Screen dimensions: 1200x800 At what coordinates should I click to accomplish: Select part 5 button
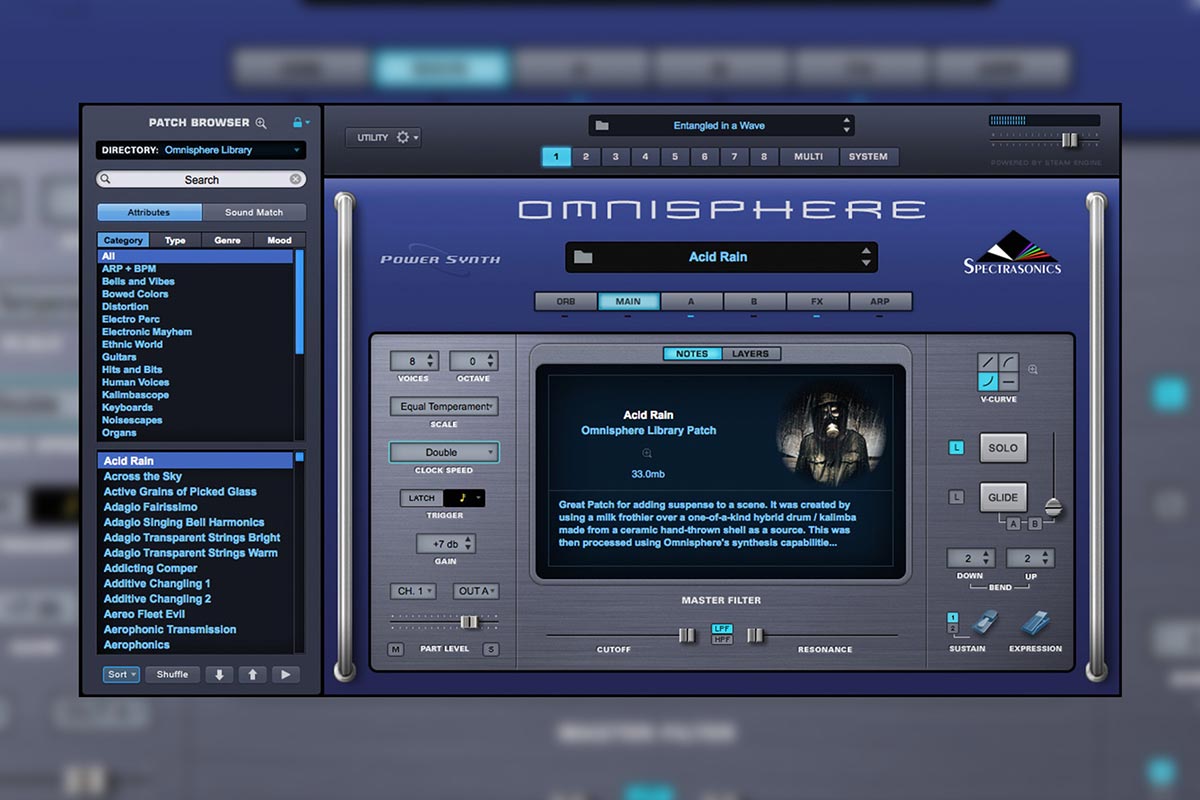675,157
